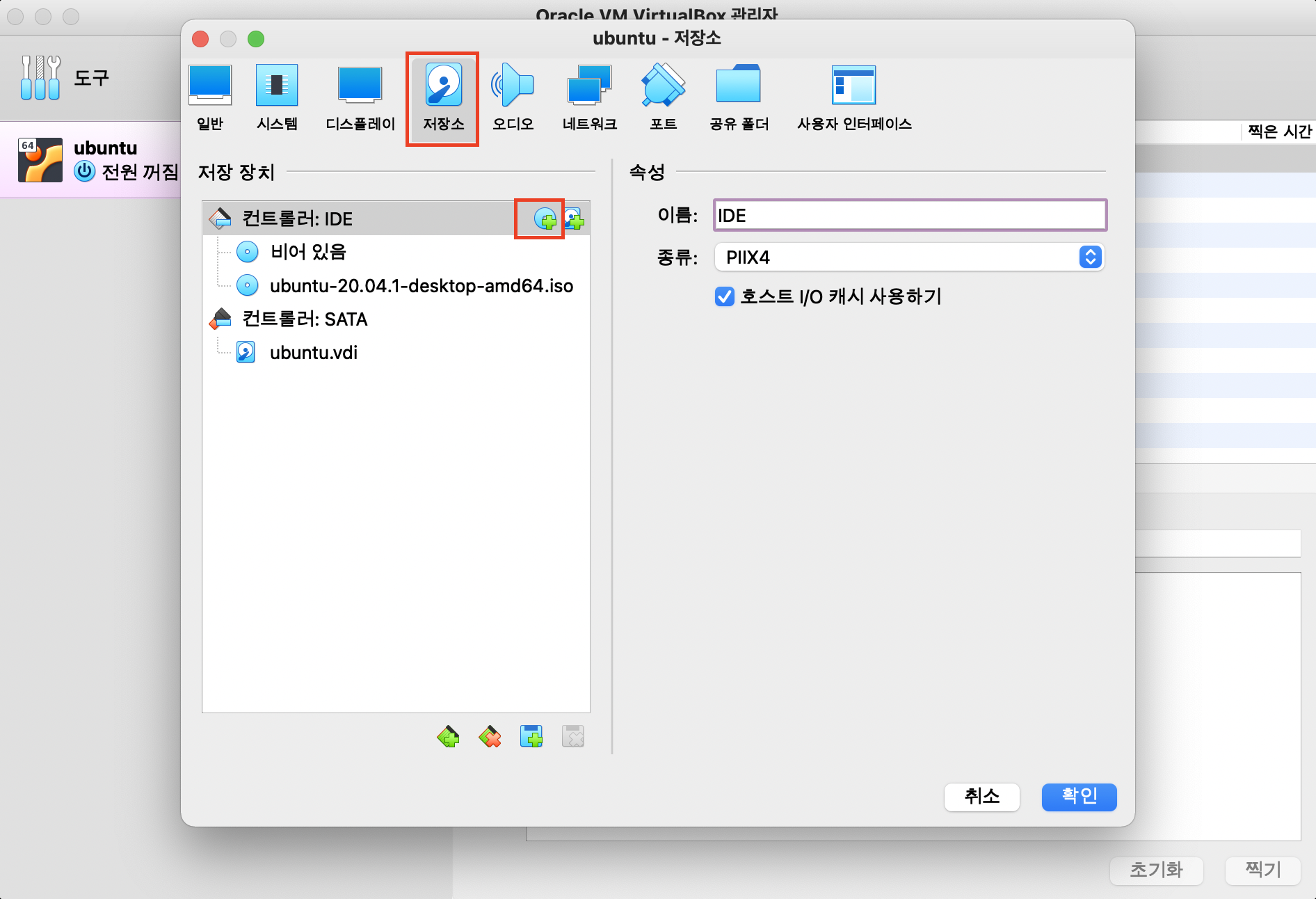The height and width of the screenshot is (899, 1316).
Task: Click the remove controller icon below list
Action: tap(490, 736)
